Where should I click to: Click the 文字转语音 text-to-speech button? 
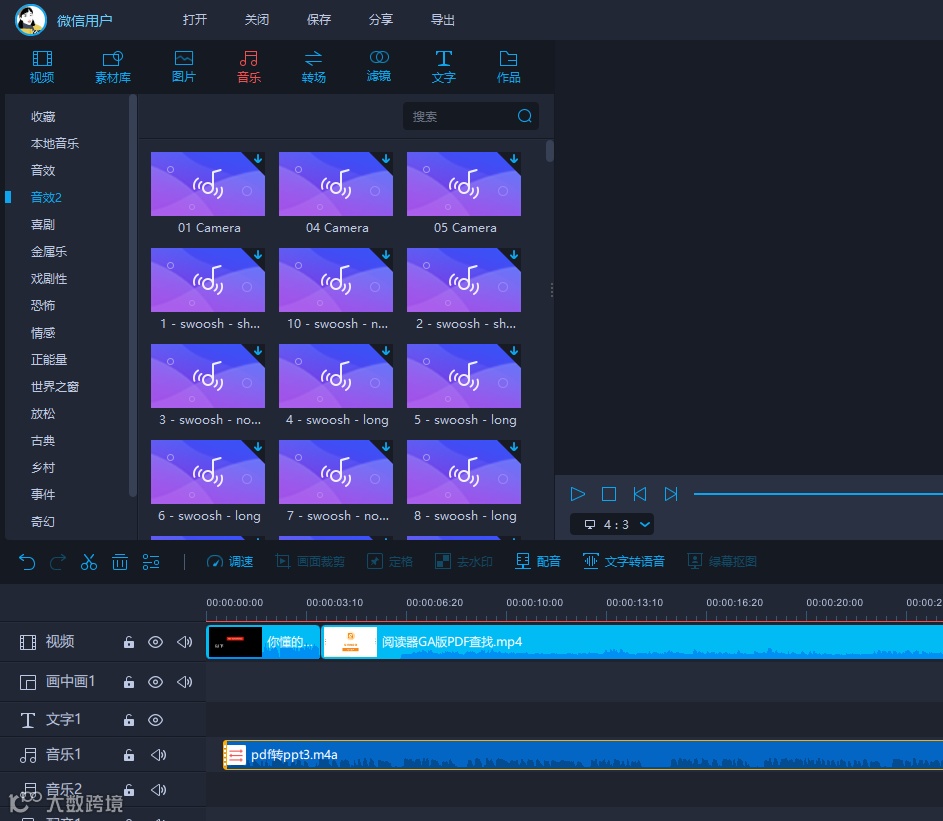click(x=624, y=562)
